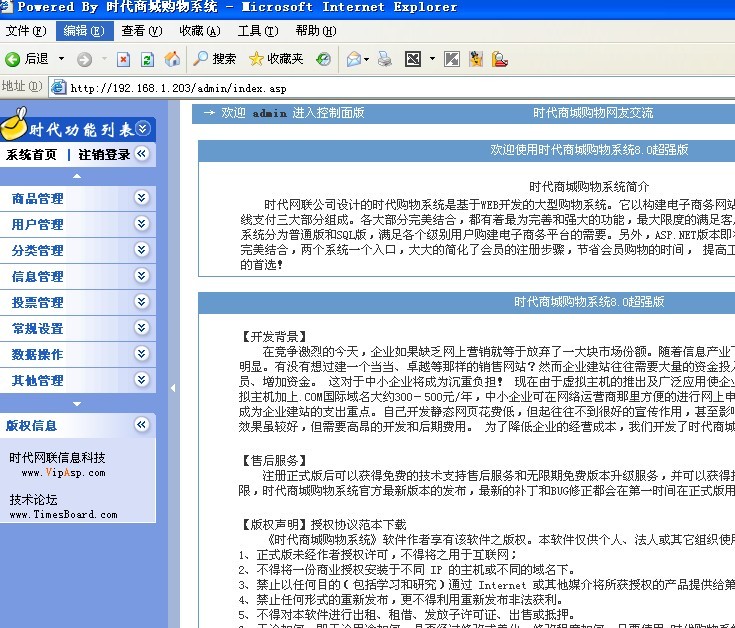Expand the 常规设置 chevron
This screenshot has height=628, width=735.
coord(142,327)
